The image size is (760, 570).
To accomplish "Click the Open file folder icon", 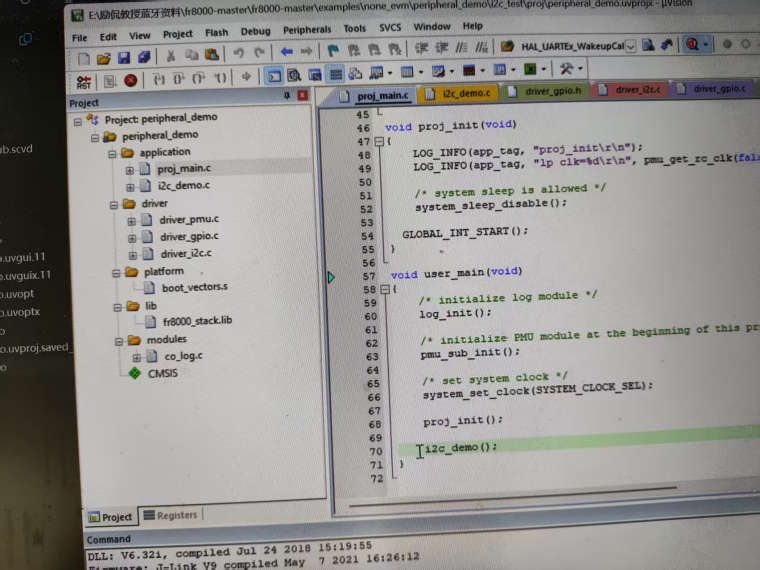I will tap(103, 57).
